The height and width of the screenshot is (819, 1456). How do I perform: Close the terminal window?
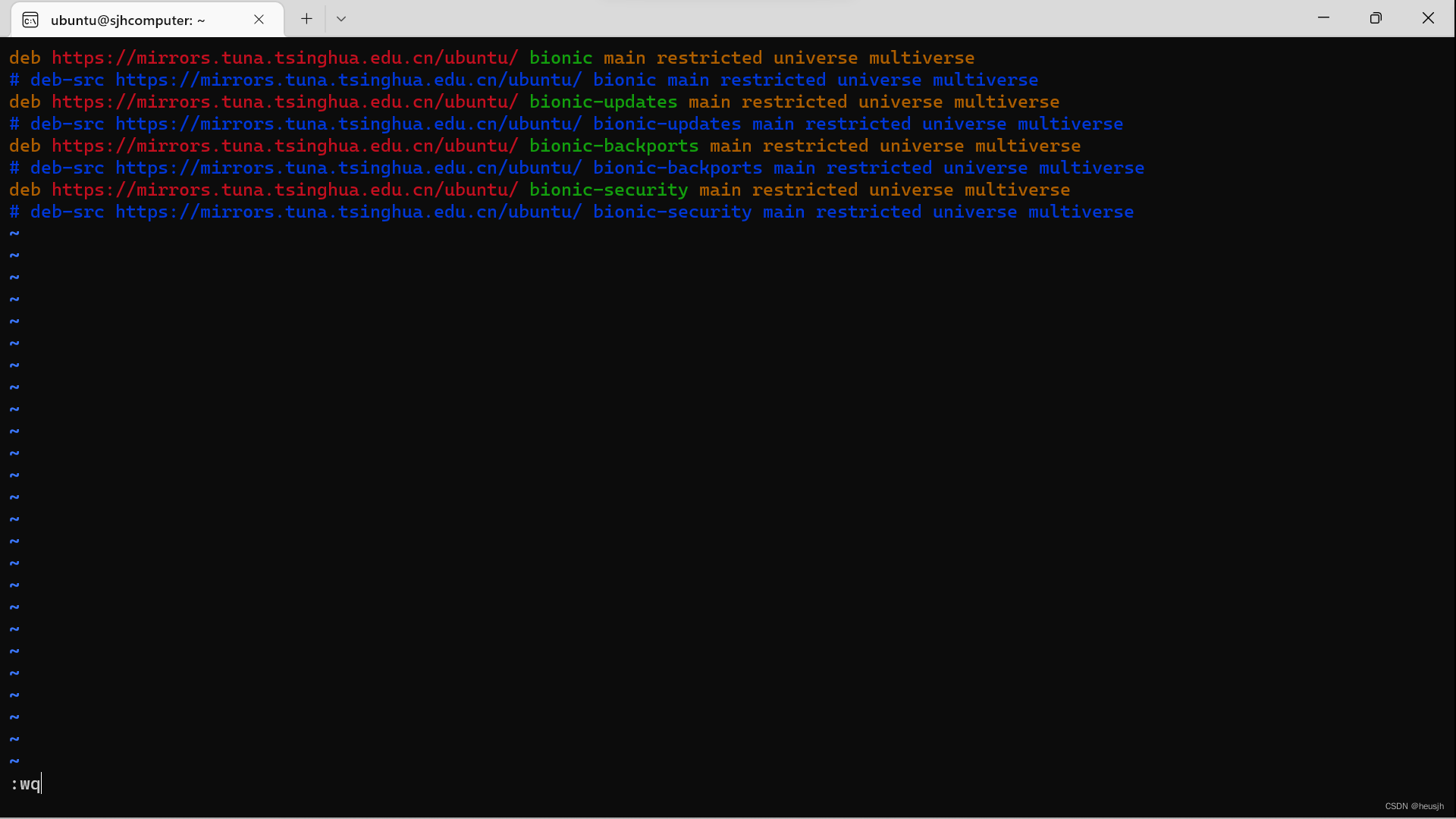1428,17
